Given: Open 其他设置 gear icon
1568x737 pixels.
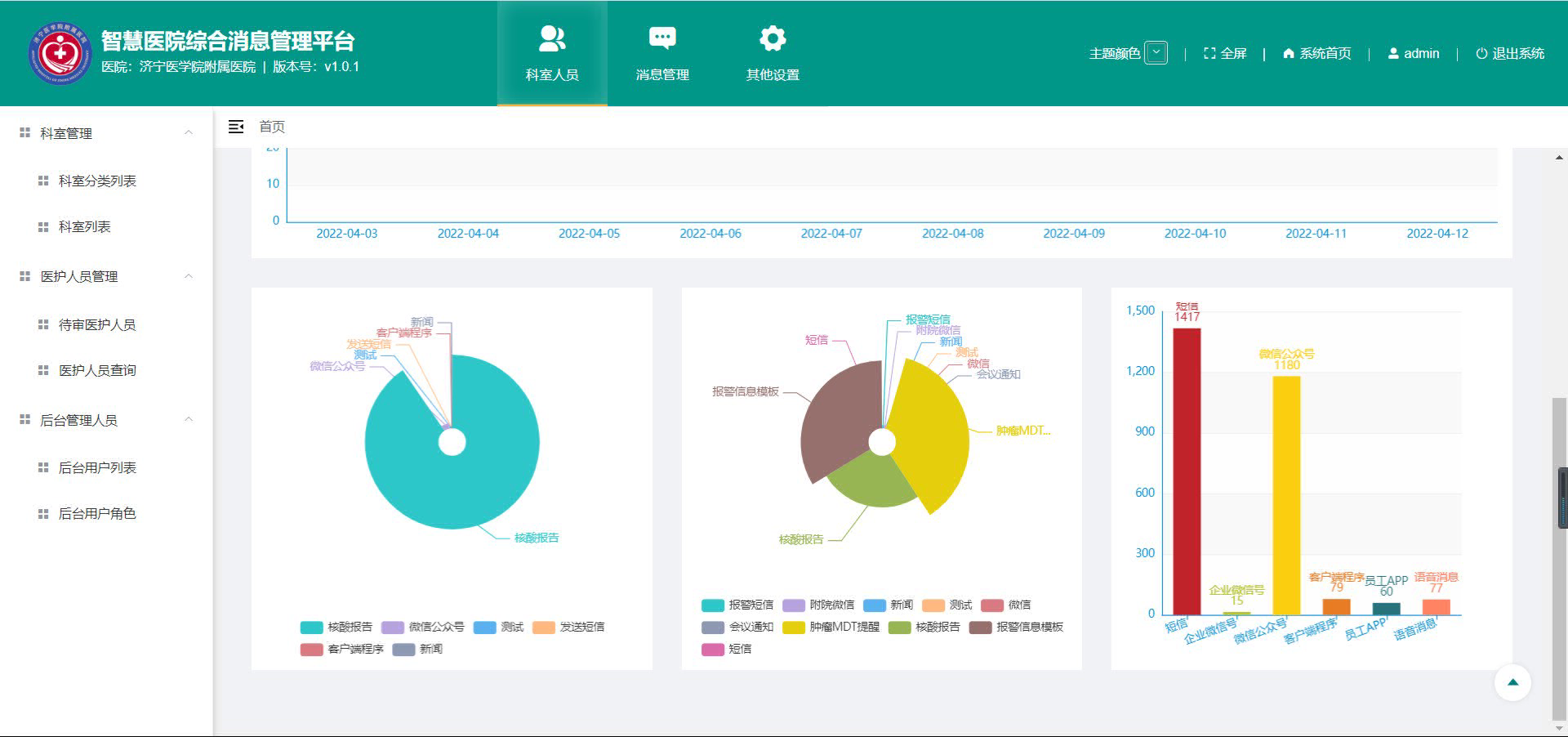Looking at the screenshot, I should coord(772,38).
